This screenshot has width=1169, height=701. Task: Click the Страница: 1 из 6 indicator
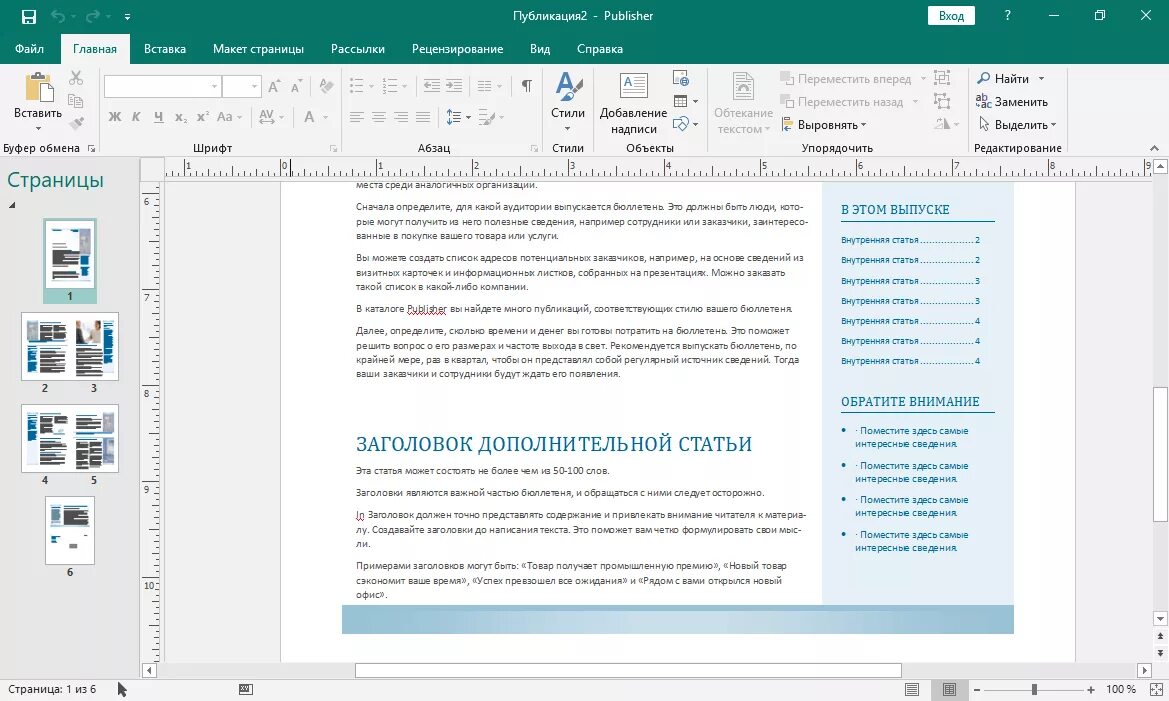(52, 689)
